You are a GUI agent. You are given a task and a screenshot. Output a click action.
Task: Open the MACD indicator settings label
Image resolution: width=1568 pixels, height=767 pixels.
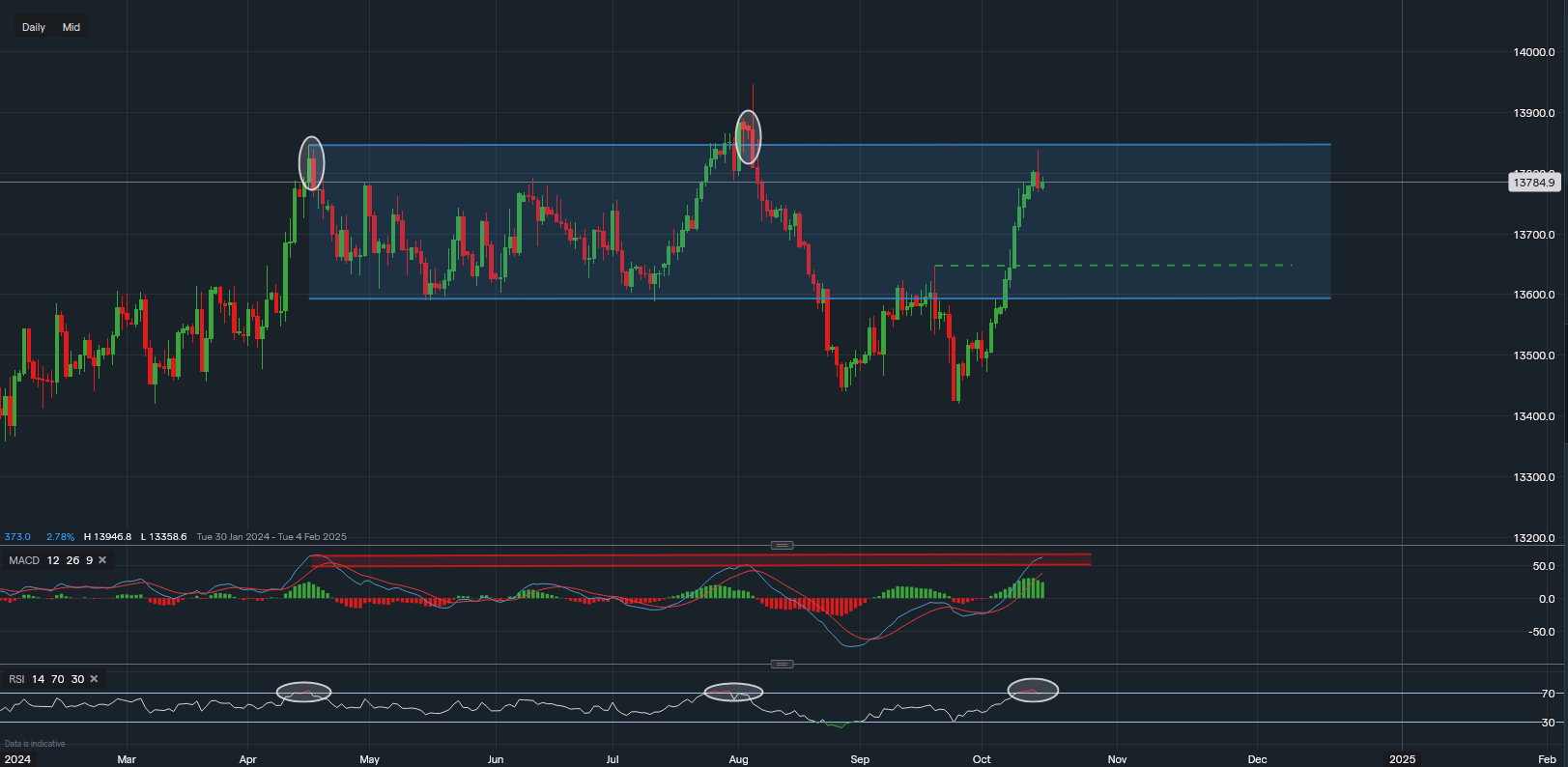point(24,560)
